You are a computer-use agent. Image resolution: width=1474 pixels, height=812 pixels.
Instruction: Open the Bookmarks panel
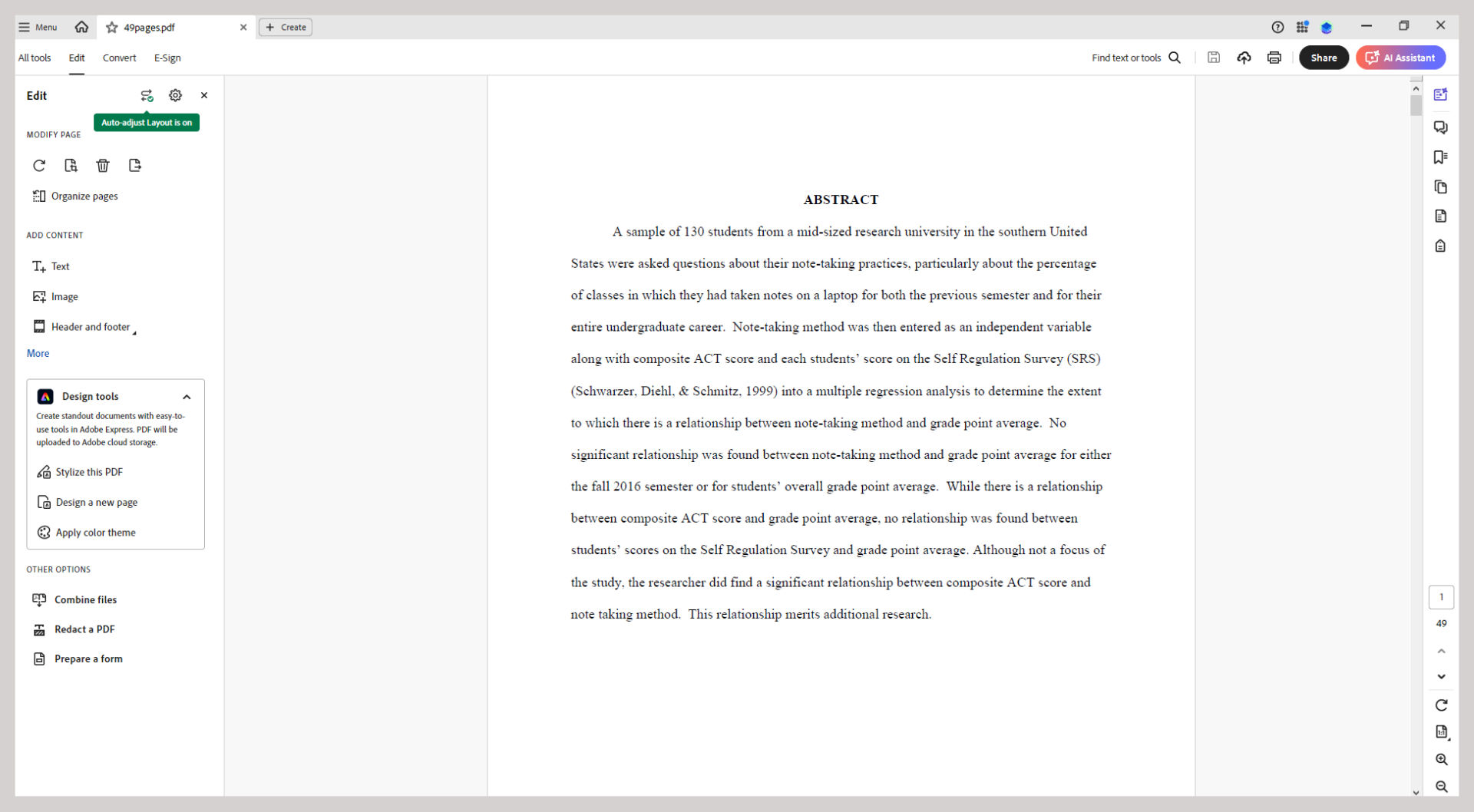(x=1441, y=157)
